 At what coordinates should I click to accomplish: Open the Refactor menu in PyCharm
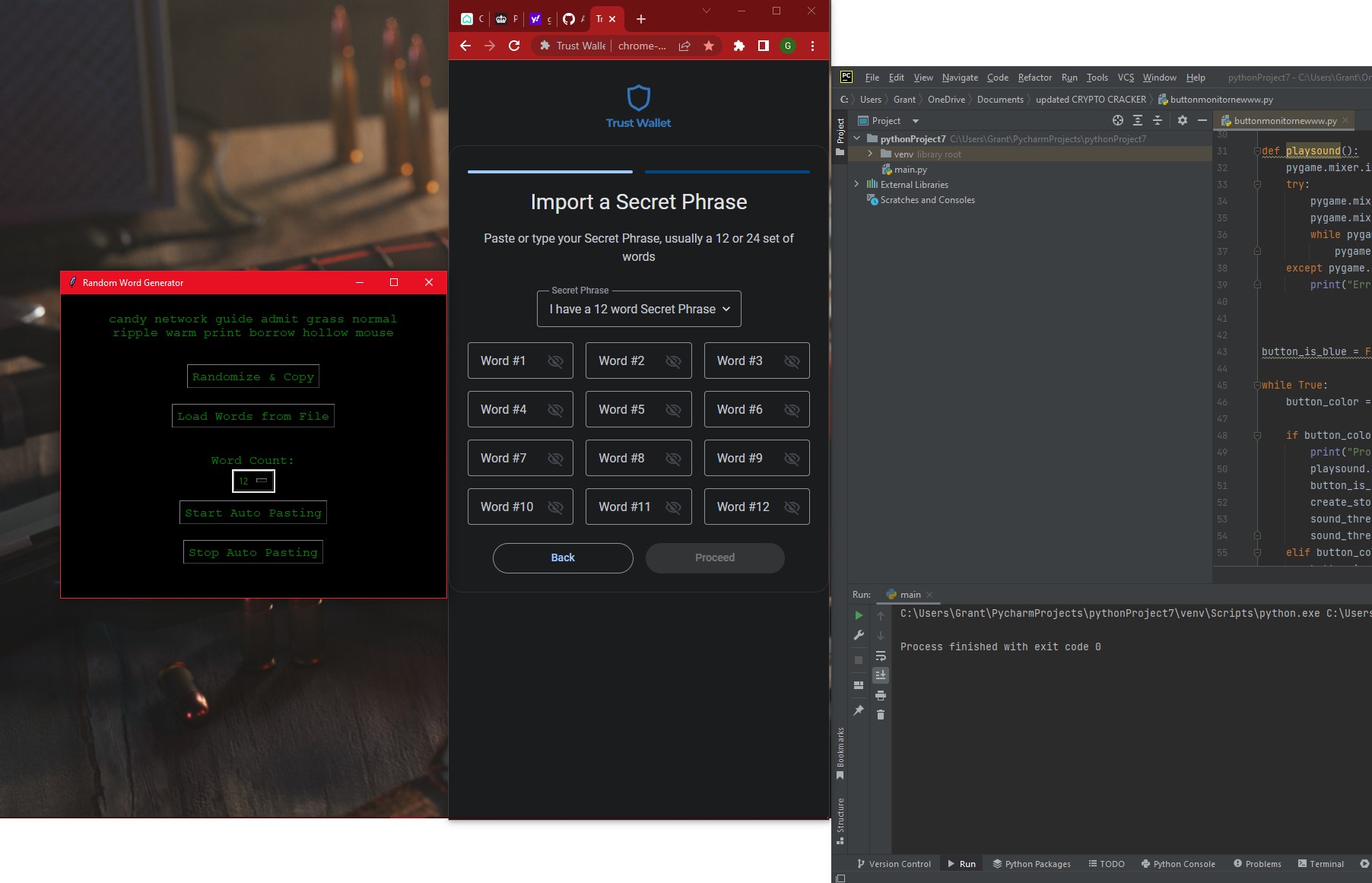(x=1034, y=78)
